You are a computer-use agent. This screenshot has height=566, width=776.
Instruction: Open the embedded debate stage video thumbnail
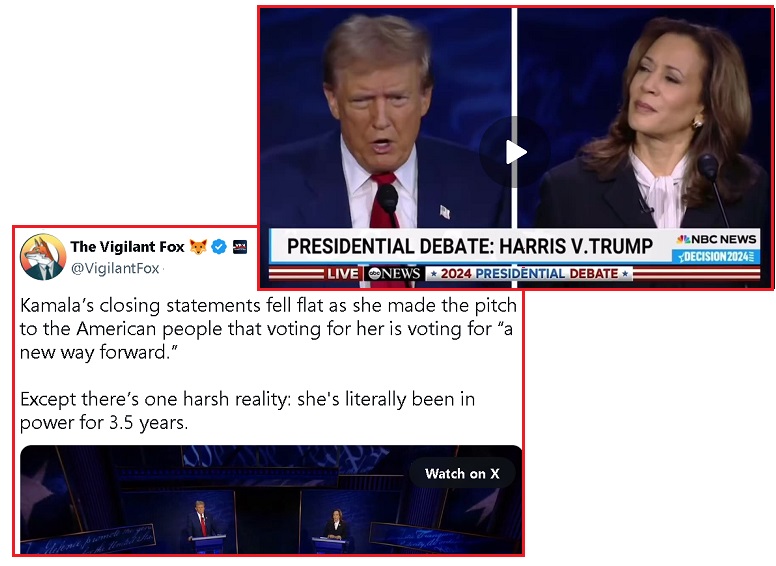271,500
